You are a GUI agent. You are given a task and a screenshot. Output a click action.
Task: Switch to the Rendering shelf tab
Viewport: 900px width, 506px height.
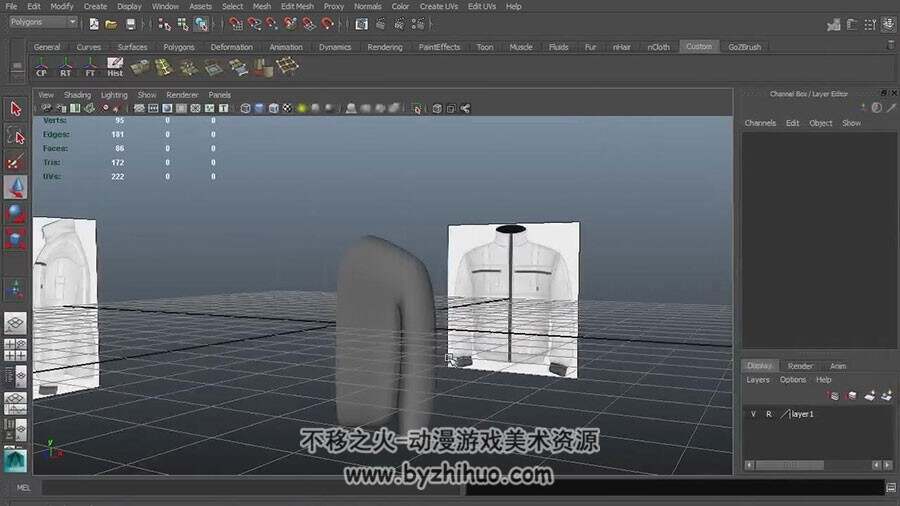click(x=385, y=47)
